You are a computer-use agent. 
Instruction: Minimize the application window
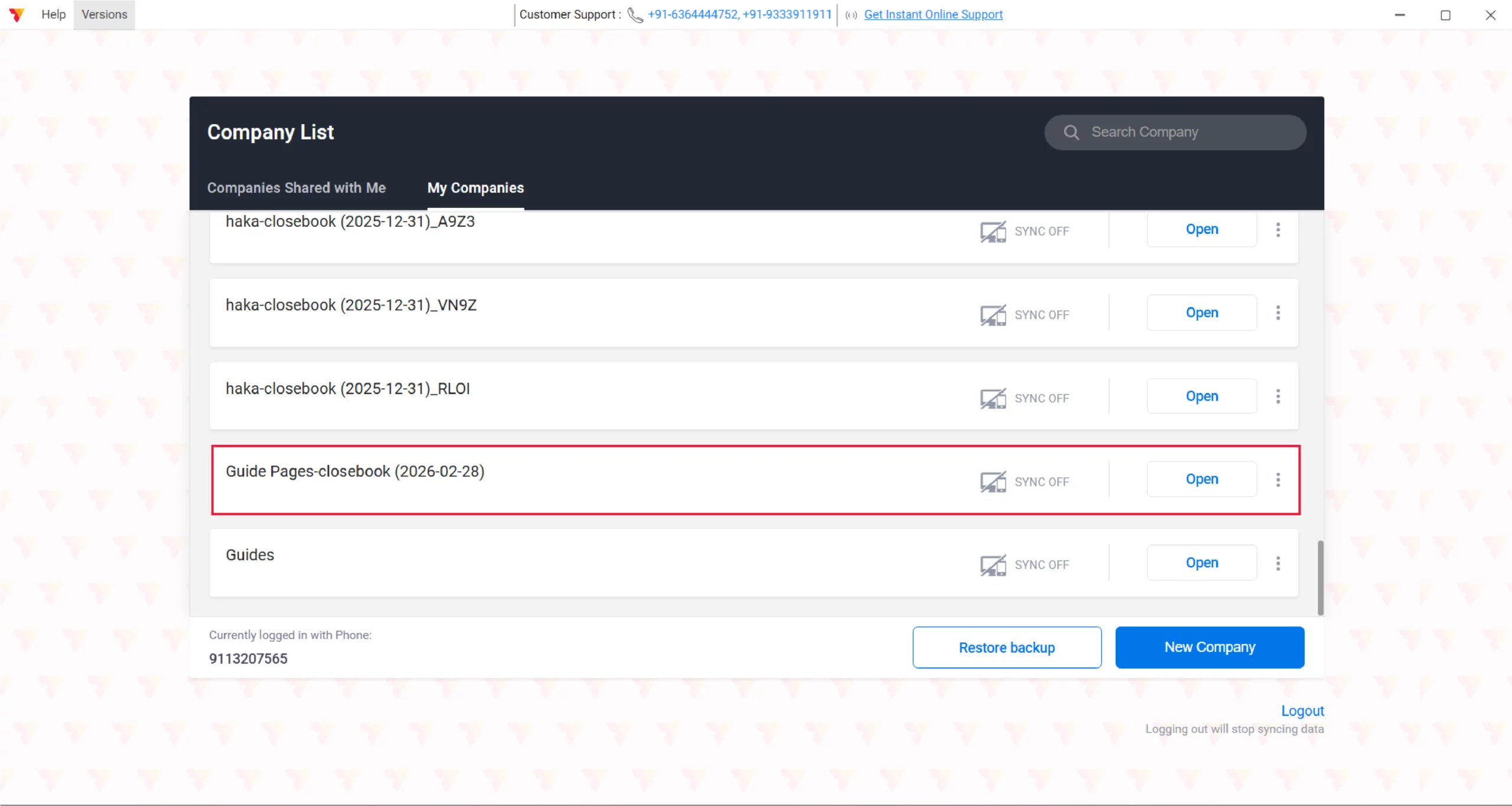1400,15
